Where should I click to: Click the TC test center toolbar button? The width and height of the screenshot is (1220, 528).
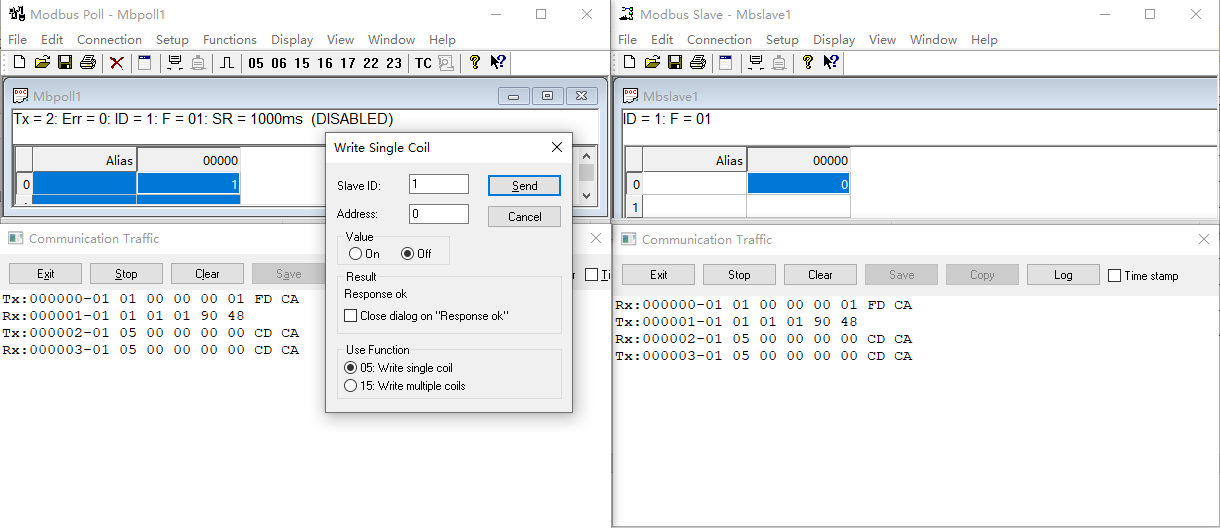423,63
